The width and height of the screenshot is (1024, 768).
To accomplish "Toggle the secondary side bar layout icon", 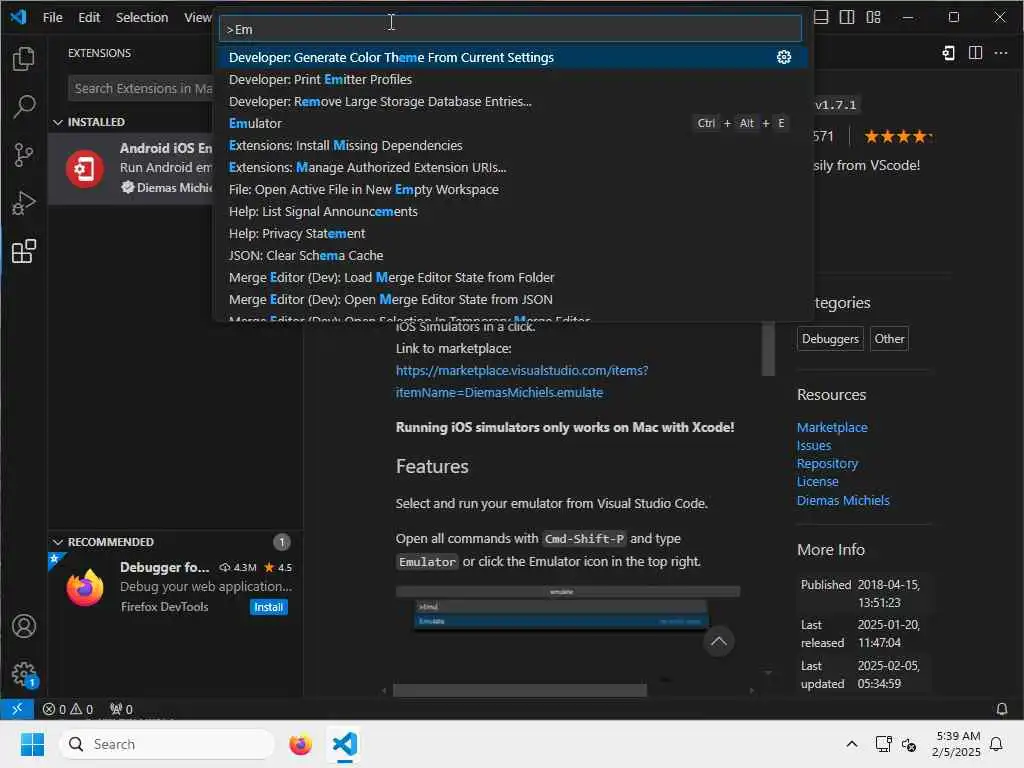I will click(847, 18).
